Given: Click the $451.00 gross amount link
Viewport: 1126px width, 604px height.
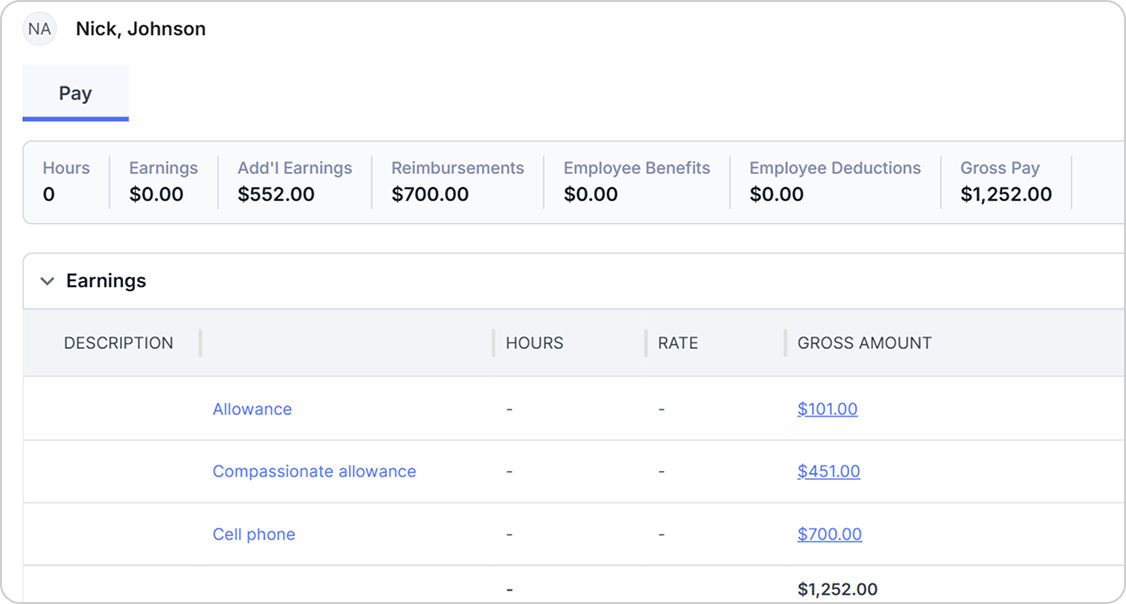Looking at the screenshot, I should (x=829, y=471).
